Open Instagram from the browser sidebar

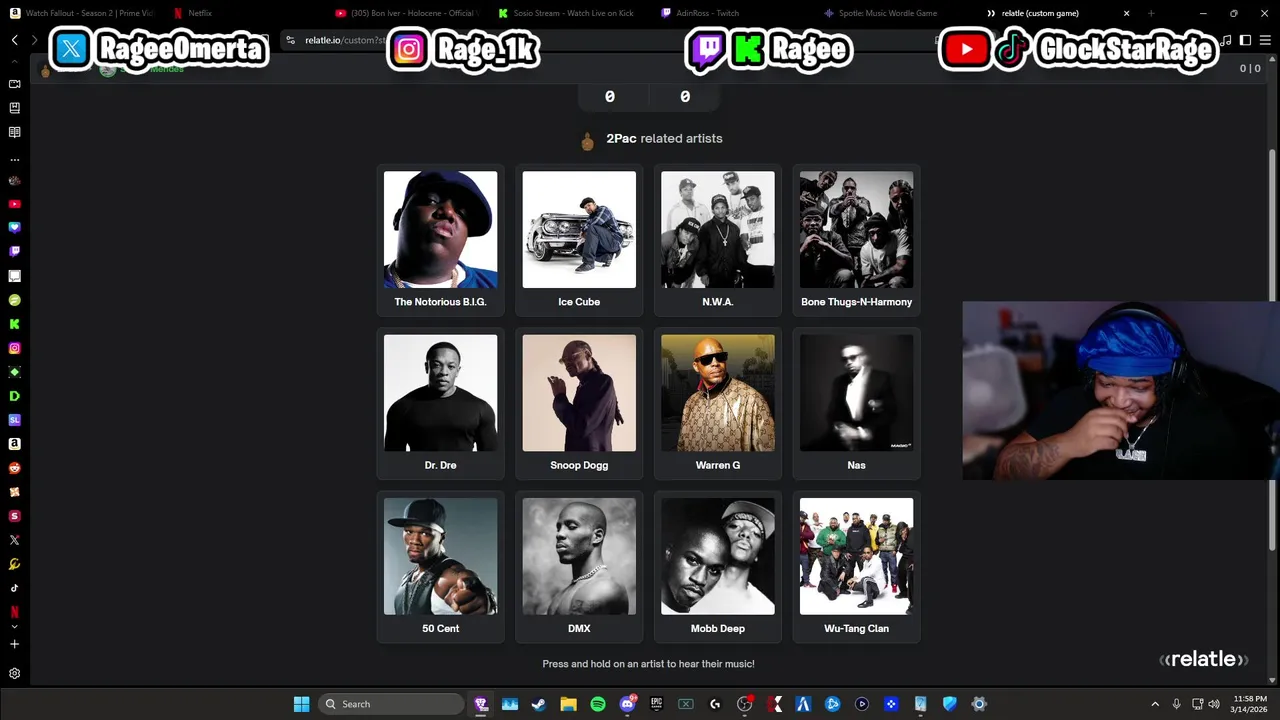(14, 348)
